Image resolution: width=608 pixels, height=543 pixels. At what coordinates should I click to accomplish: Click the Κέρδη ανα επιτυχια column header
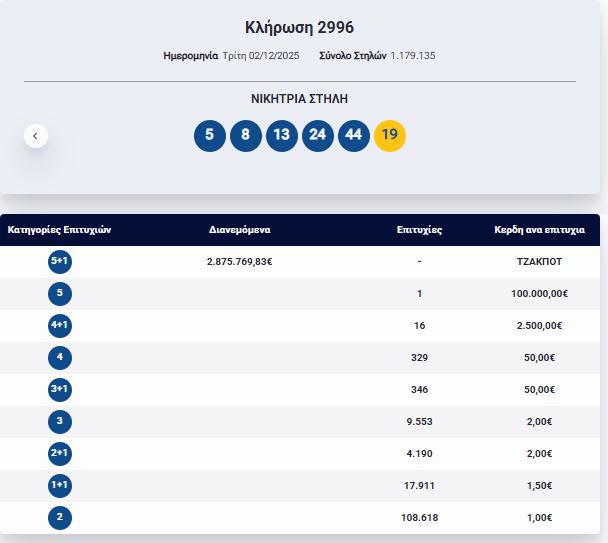539,229
